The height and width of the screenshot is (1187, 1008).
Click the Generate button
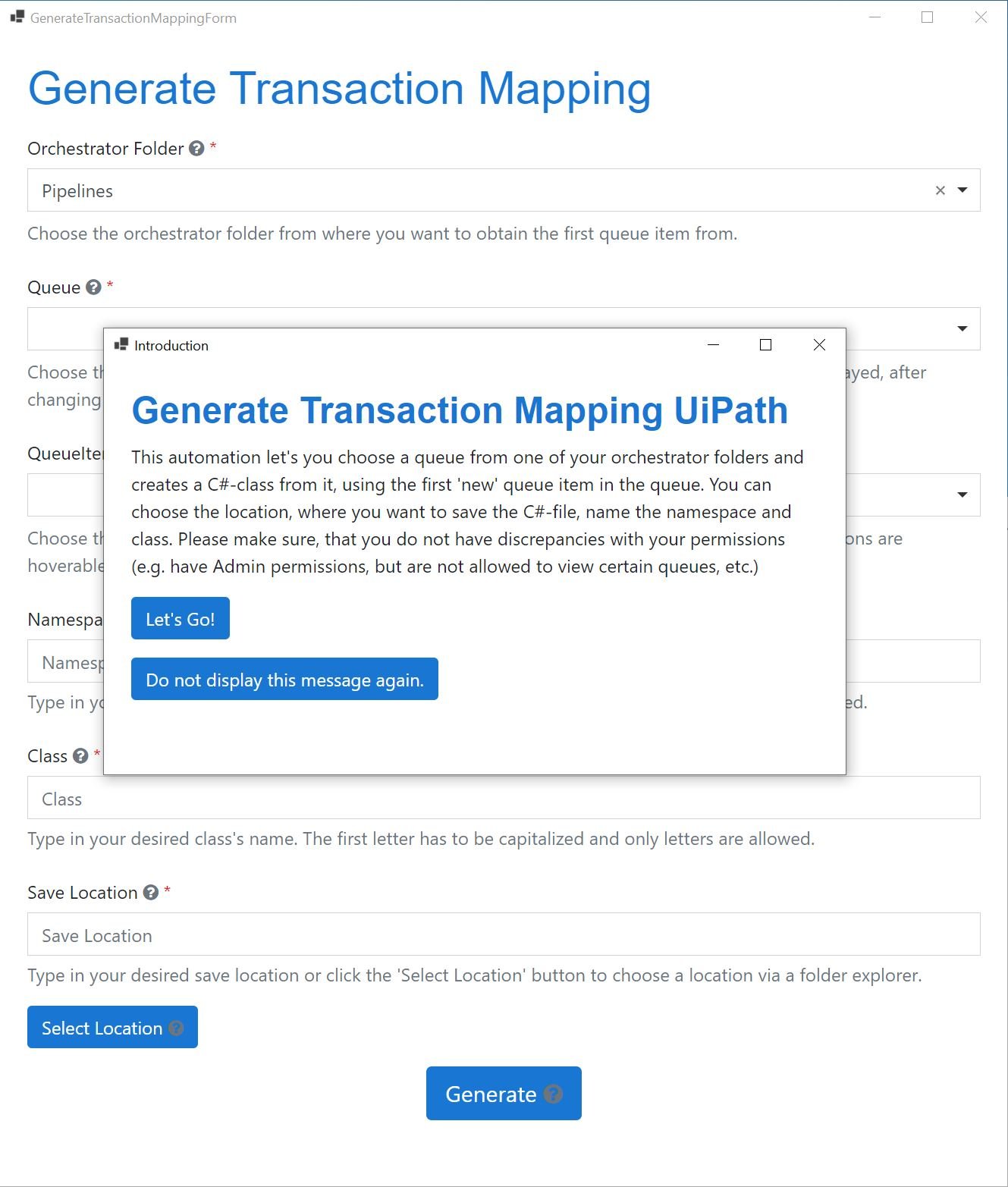[504, 1093]
